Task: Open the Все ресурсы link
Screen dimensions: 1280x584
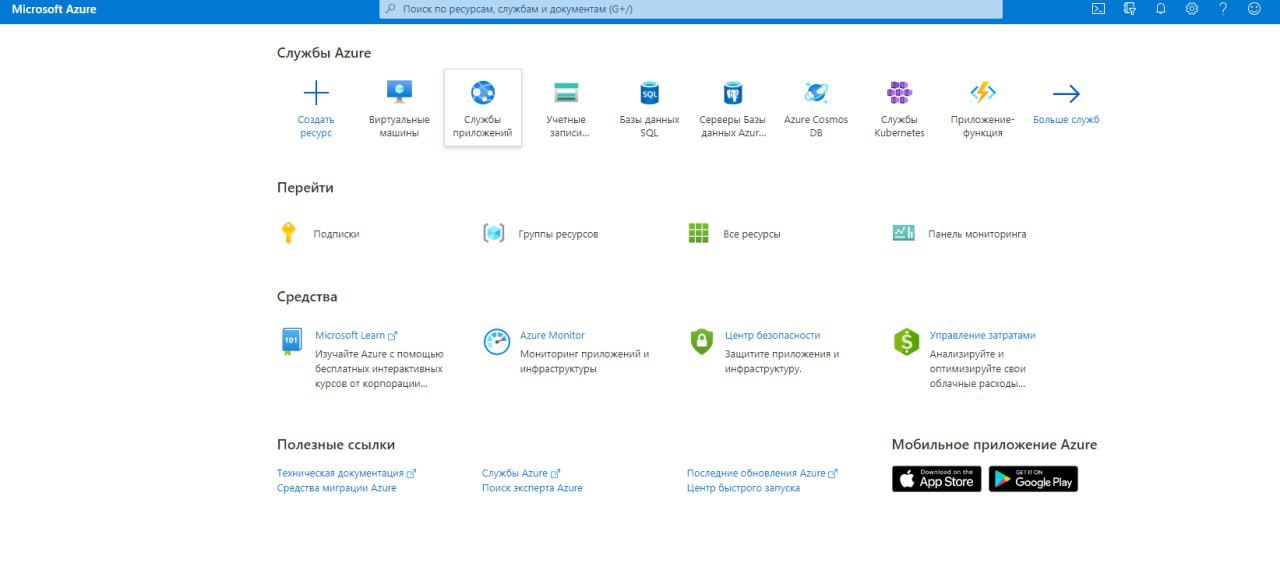Action: (752, 234)
